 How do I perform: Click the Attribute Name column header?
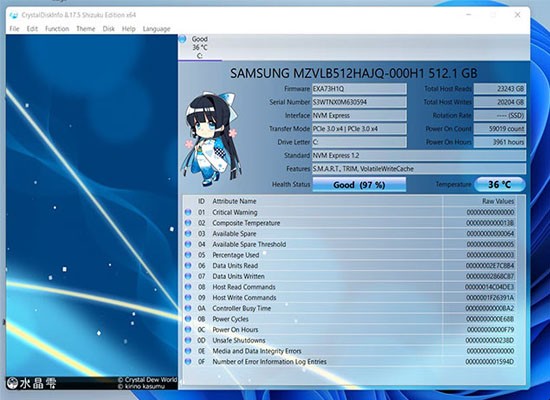234,201
